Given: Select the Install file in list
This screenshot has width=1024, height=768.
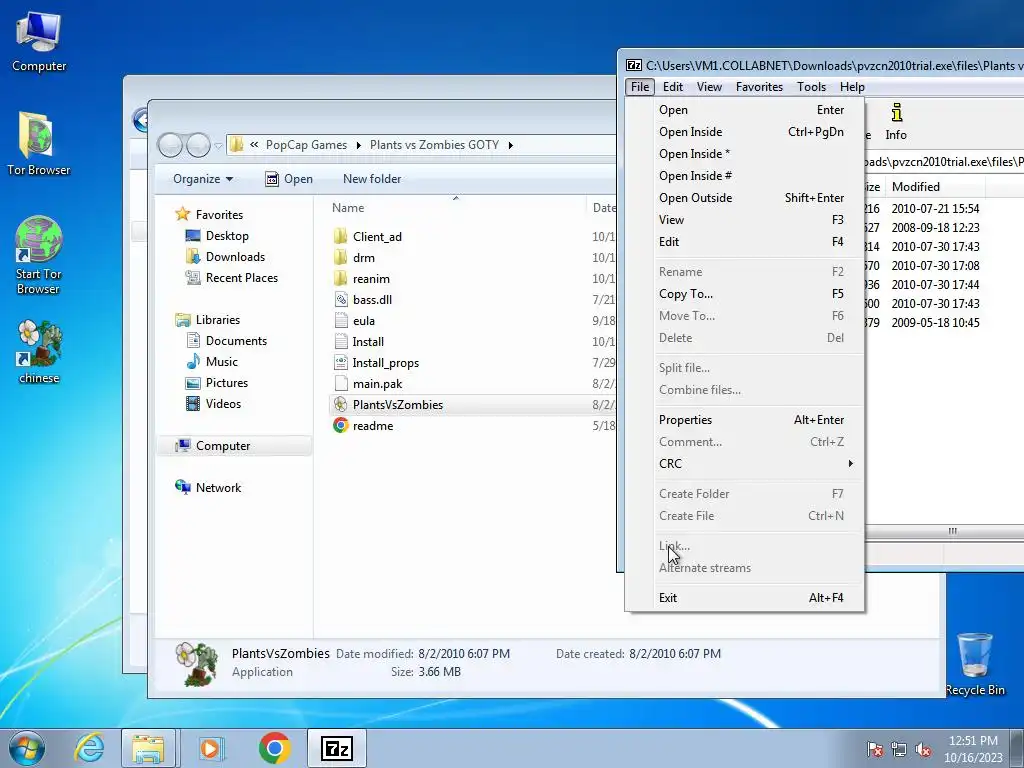Looking at the screenshot, I should (368, 342).
